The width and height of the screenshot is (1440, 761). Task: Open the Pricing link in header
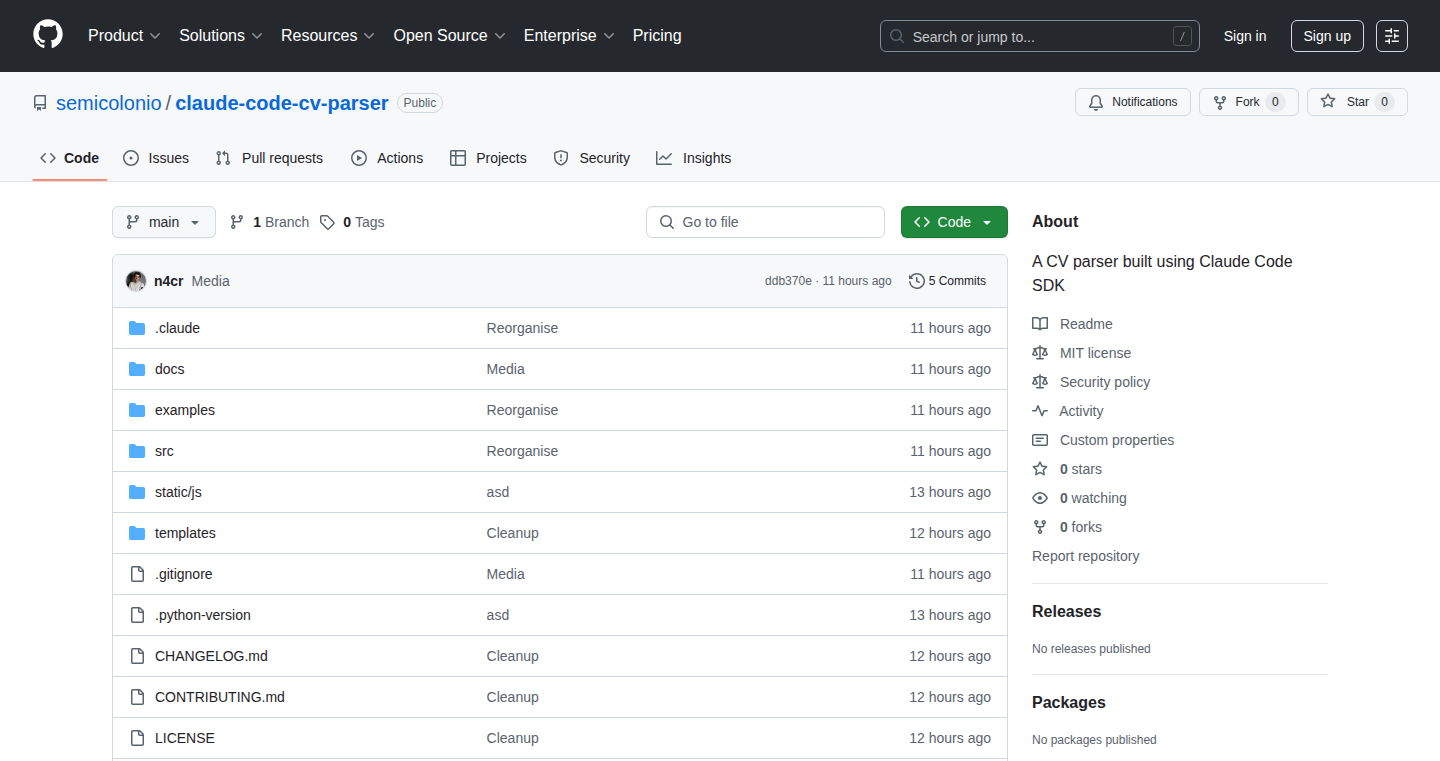tap(657, 36)
